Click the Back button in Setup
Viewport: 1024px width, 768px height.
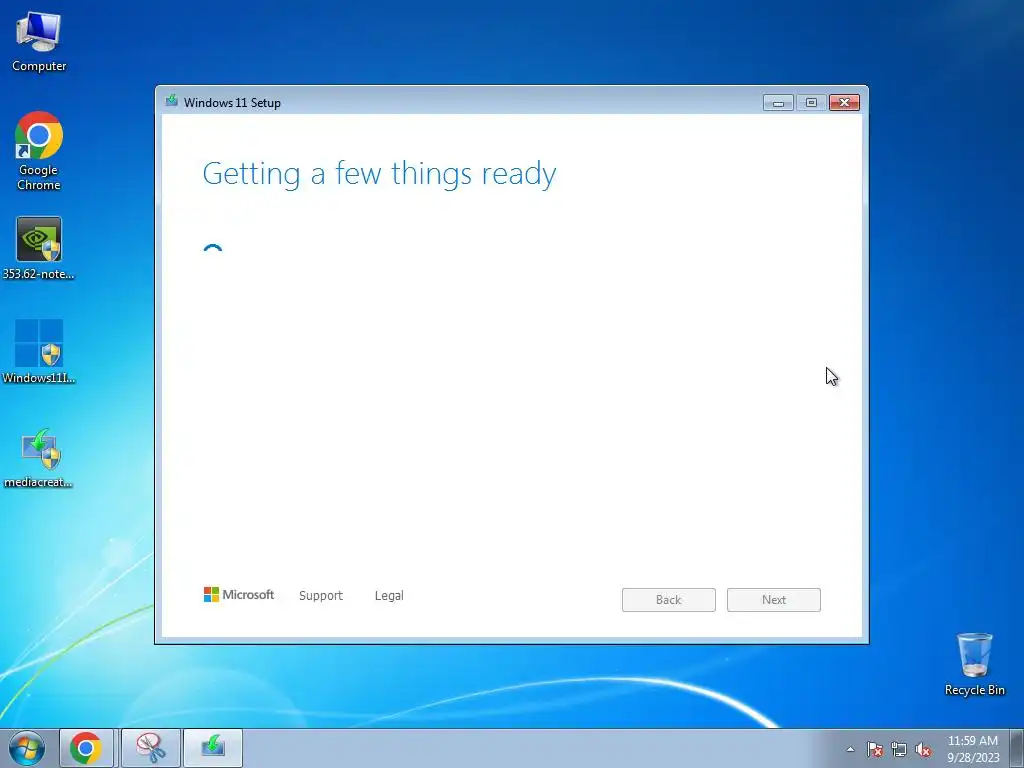pyautogui.click(x=669, y=600)
